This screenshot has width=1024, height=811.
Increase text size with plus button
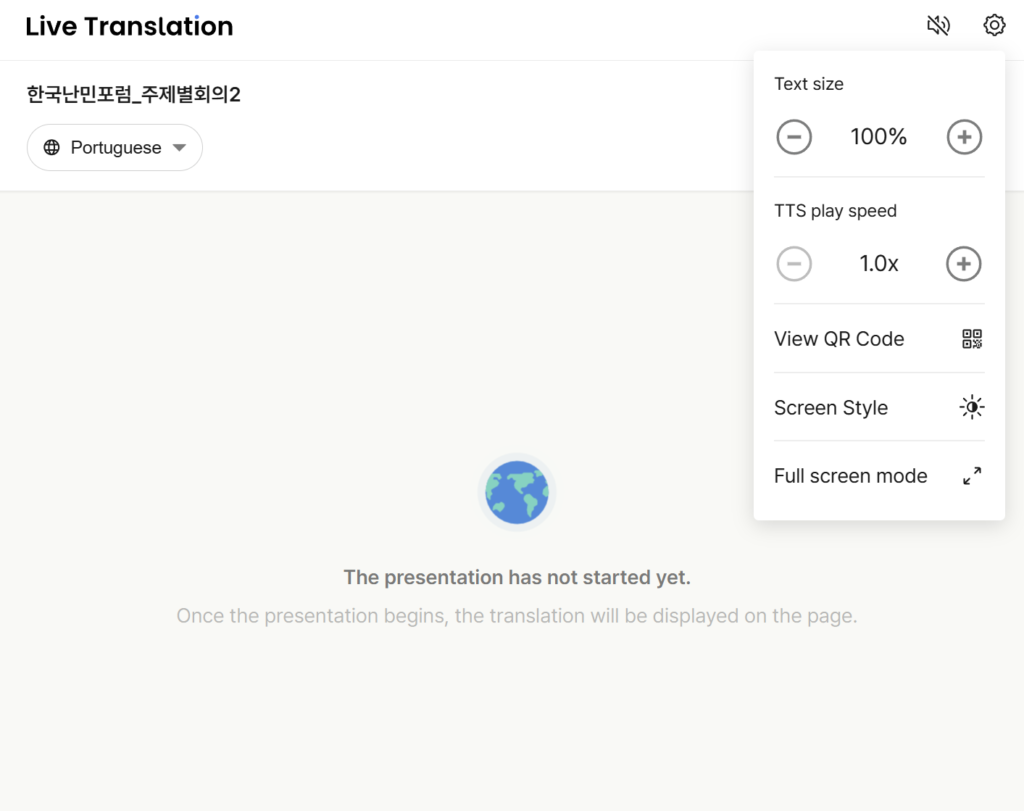[964, 137]
